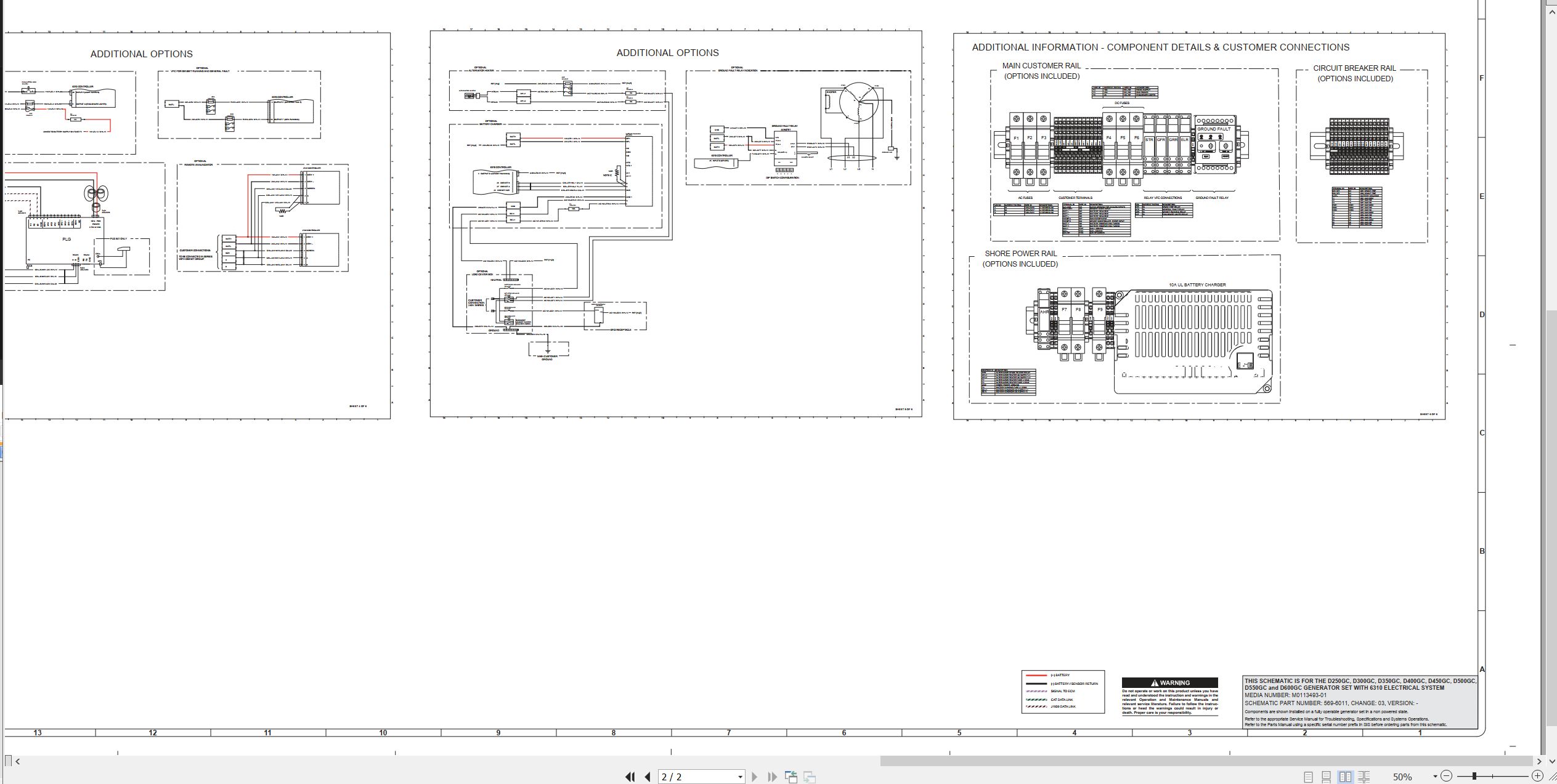Image resolution: width=1557 pixels, height=784 pixels.
Task: Click the 'SHORE POWER RAIL' label
Action: click(x=1020, y=254)
